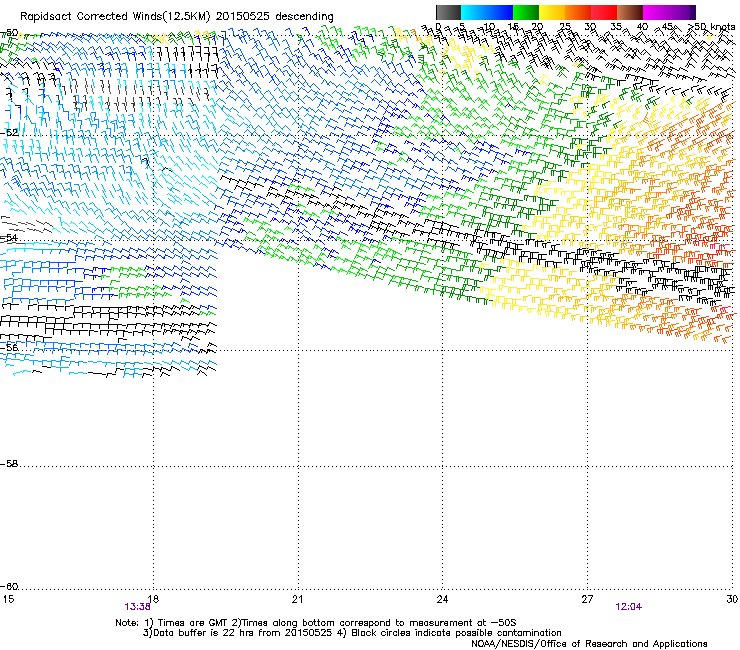
Task: Click the latitude axis label -54
Action: [x=9, y=237]
